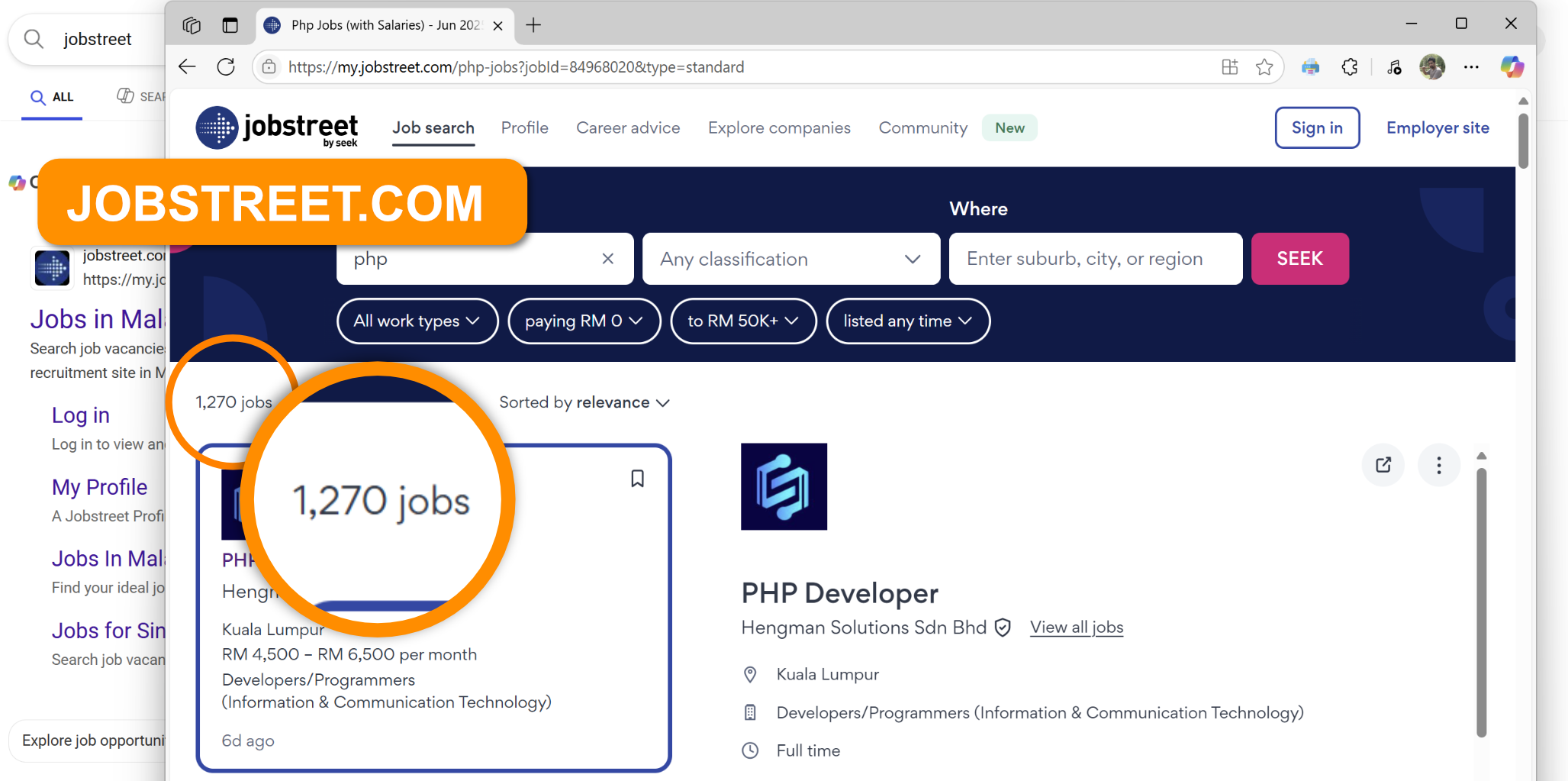Viewport: 1568px width, 781px height.
Task: Go to Employer site link
Action: pos(1438,127)
